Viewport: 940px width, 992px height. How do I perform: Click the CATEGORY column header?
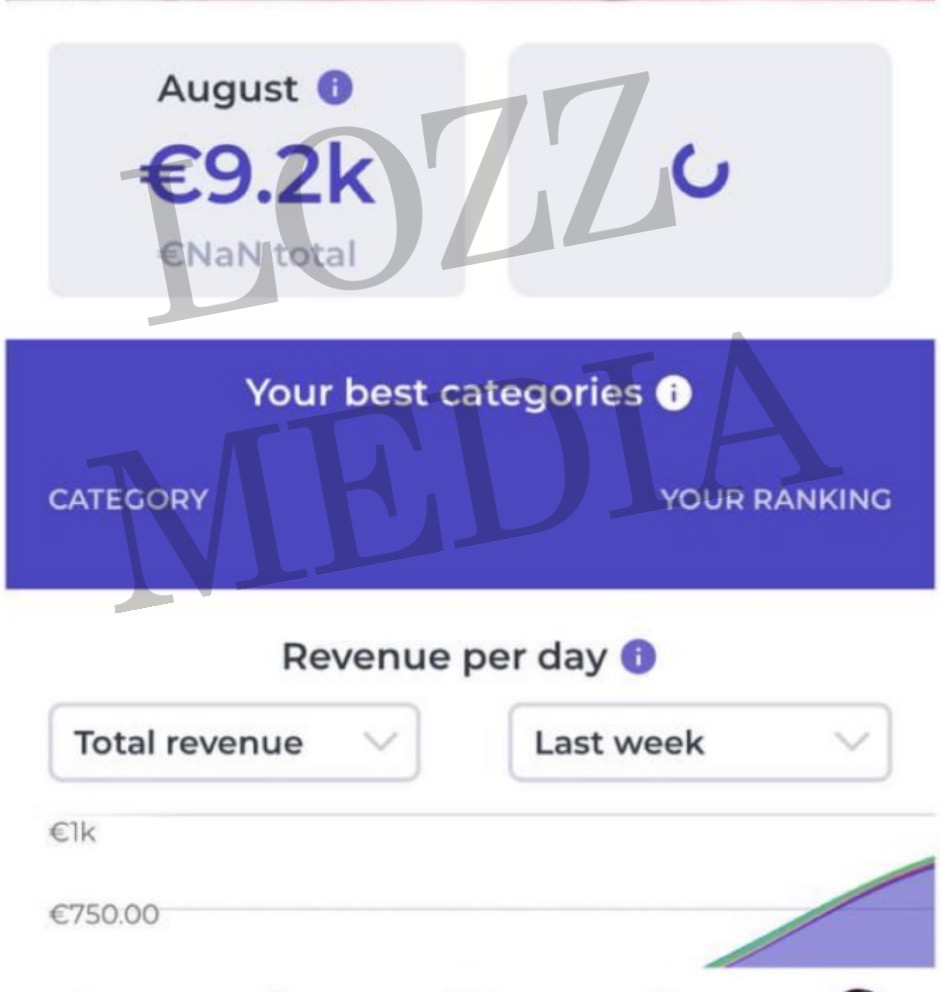pyautogui.click(x=128, y=499)
